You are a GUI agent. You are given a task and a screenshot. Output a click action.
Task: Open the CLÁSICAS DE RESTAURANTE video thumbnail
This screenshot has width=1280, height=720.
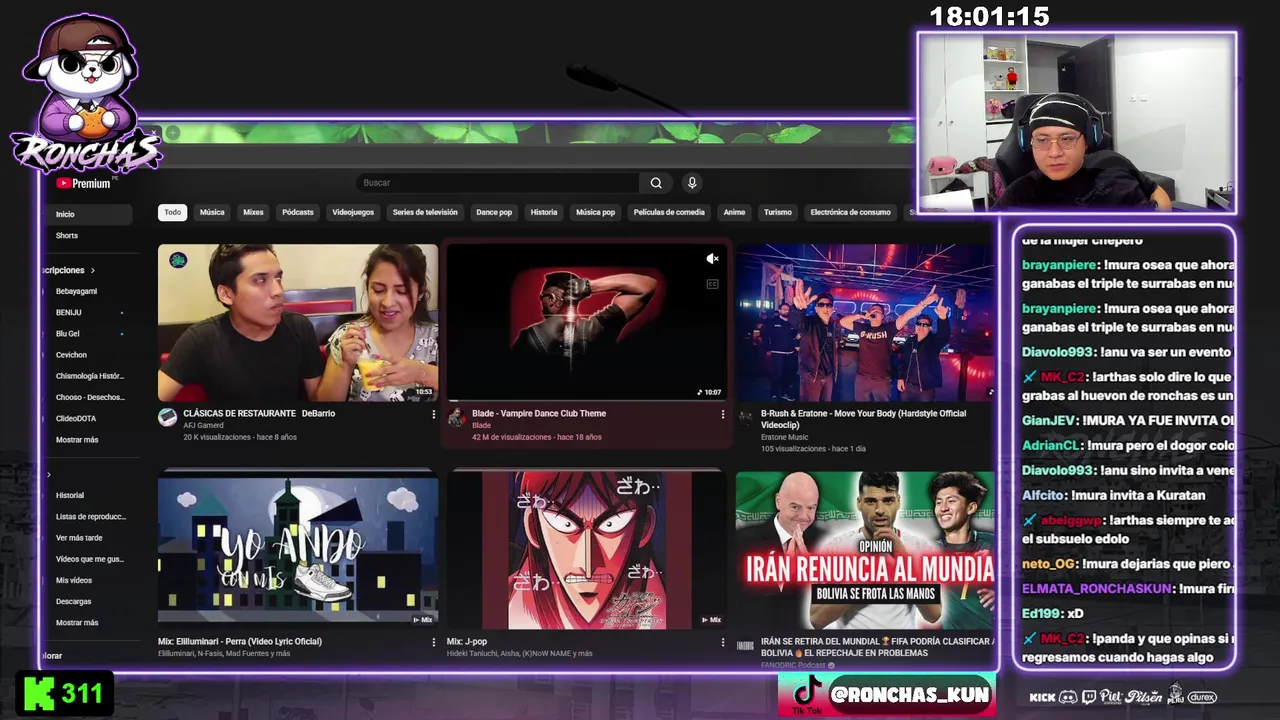298,323
